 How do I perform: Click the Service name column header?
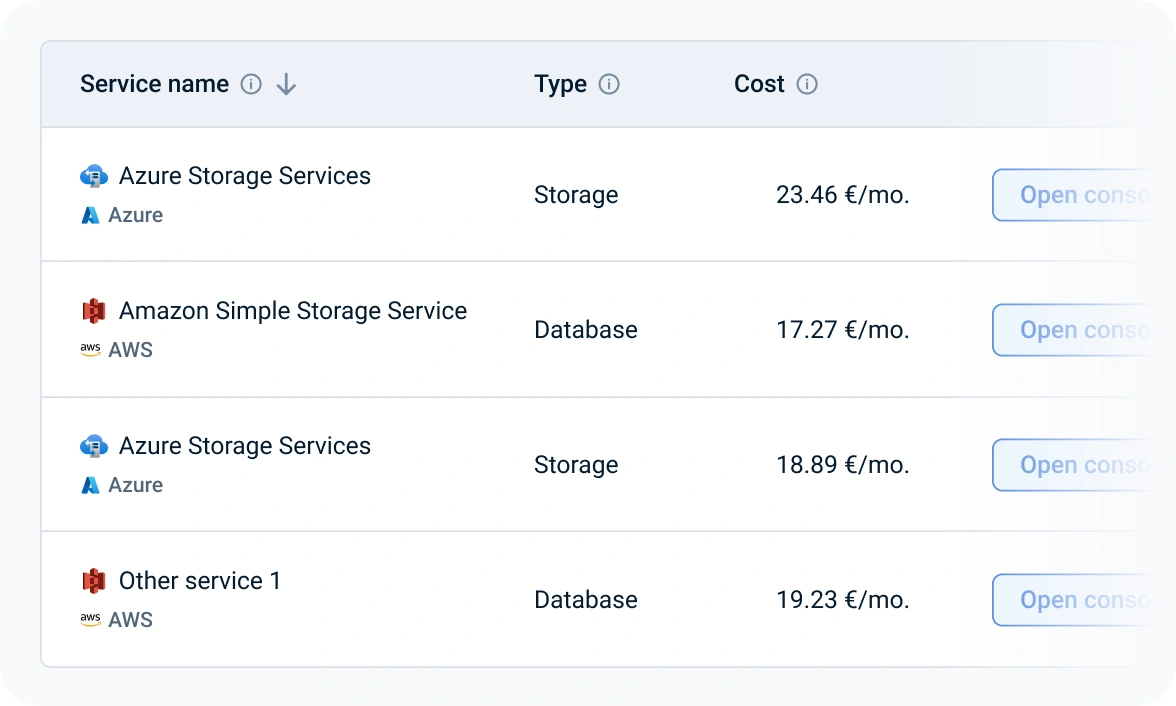(x=154, y=85)
